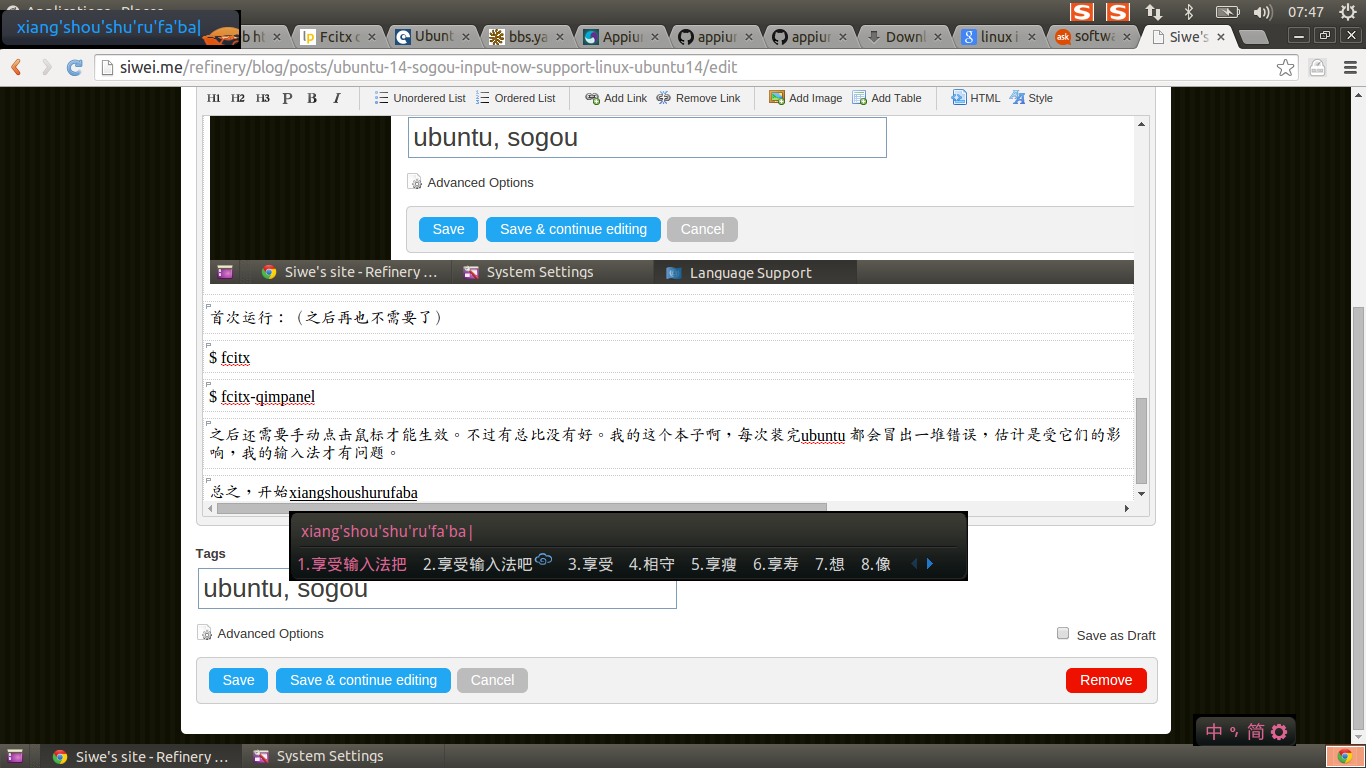
Task: Click Save & continue editing
Action: [x=363, y=680]
